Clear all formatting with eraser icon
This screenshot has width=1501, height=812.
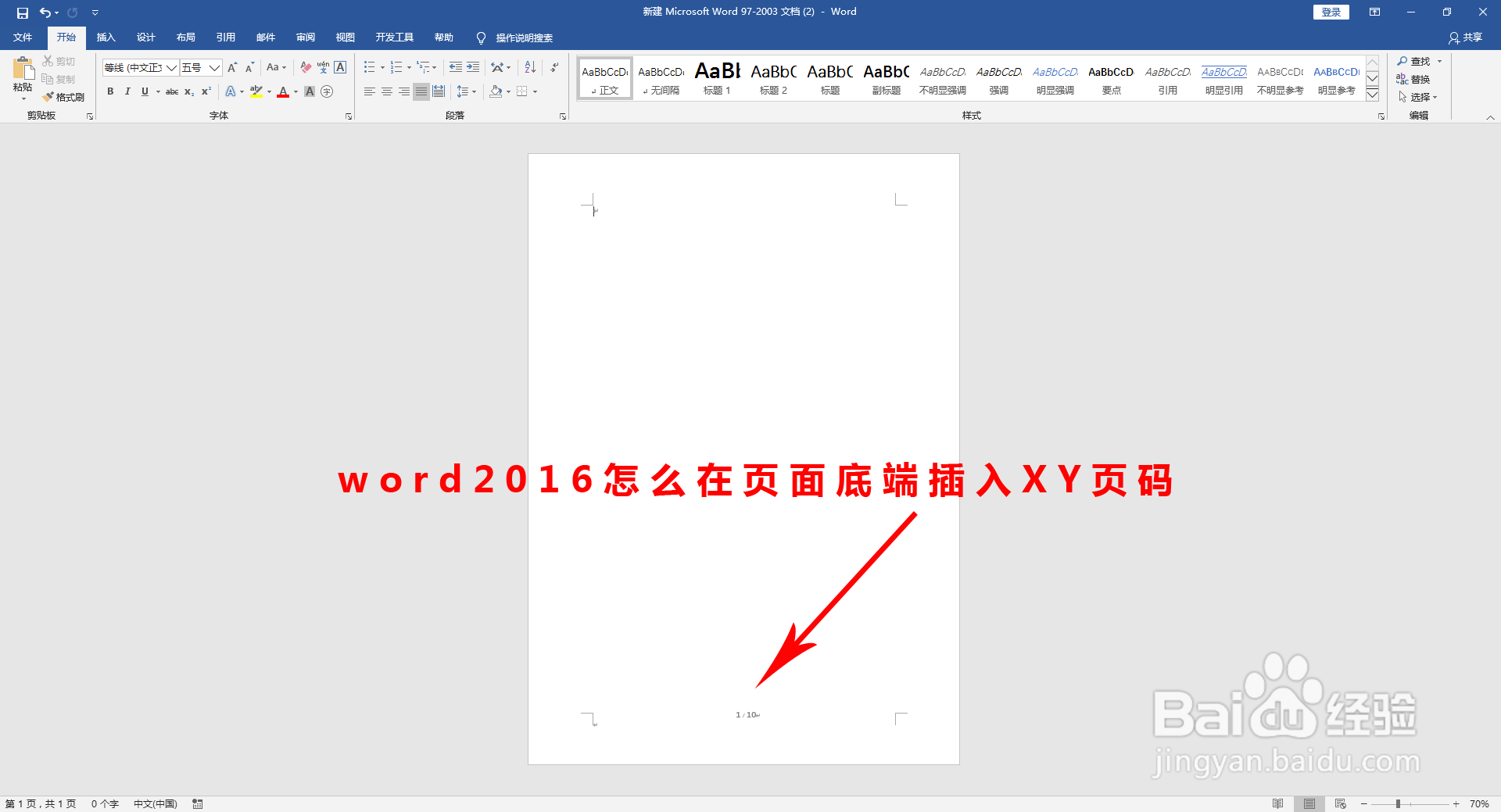tap(307, 68)
